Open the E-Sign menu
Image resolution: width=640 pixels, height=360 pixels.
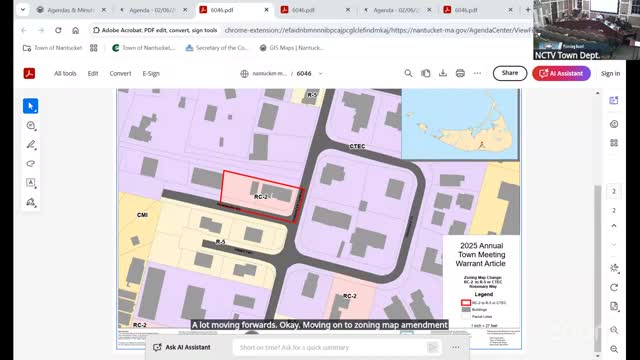point(151,73)
